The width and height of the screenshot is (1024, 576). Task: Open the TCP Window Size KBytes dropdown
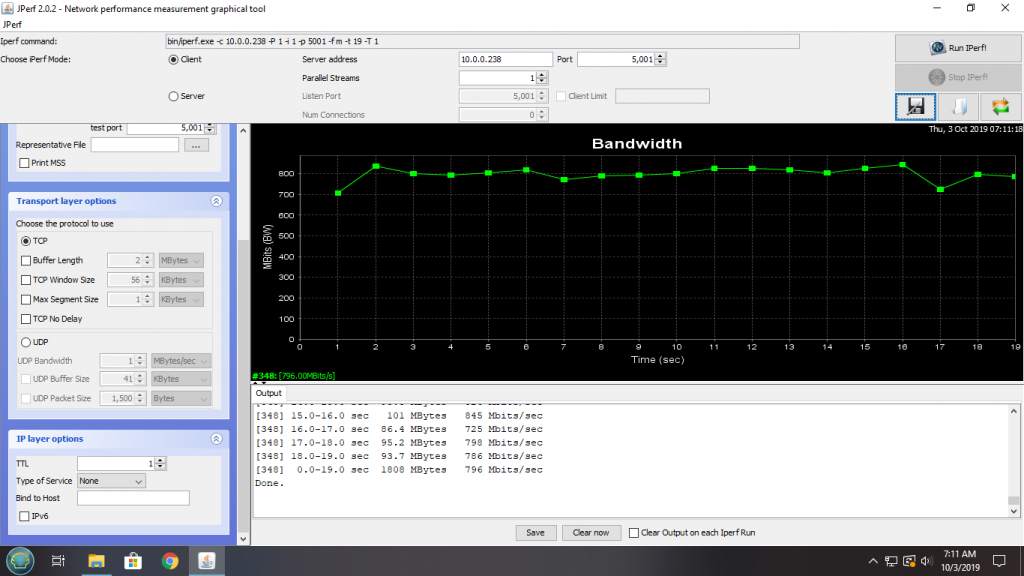coord(181,280)
